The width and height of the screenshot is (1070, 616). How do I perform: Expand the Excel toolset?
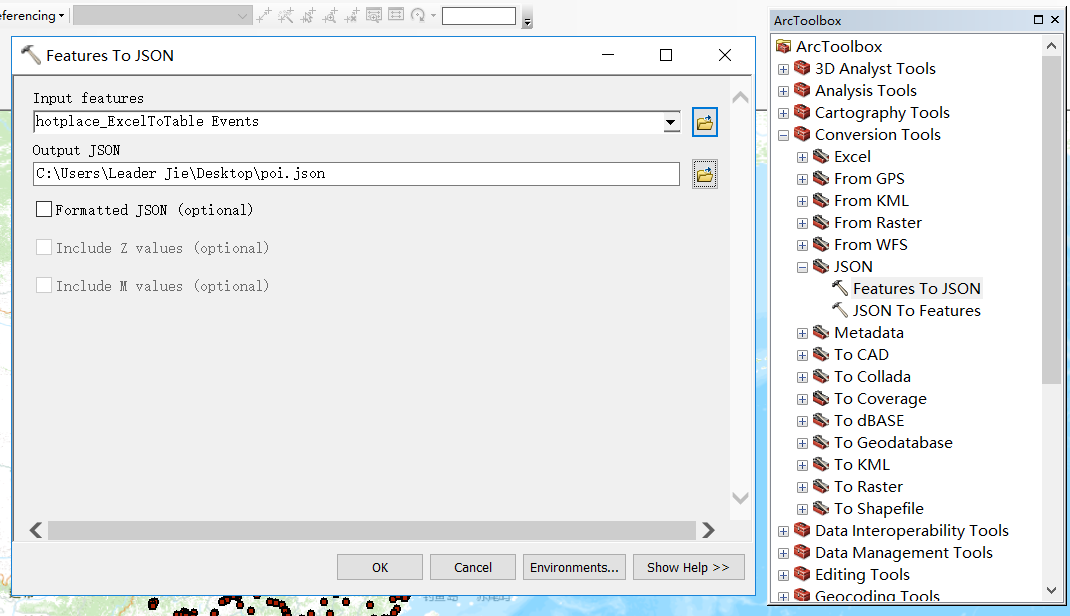(802, 158)
